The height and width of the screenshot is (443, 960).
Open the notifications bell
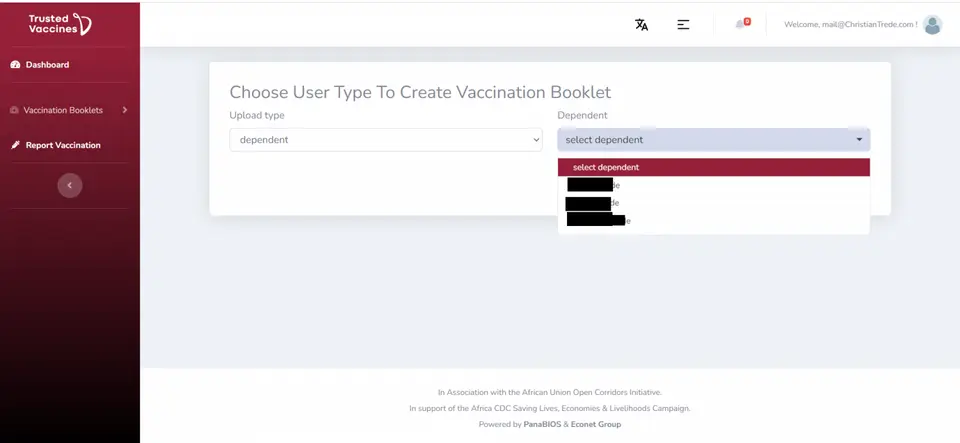[x=740, y=24]
